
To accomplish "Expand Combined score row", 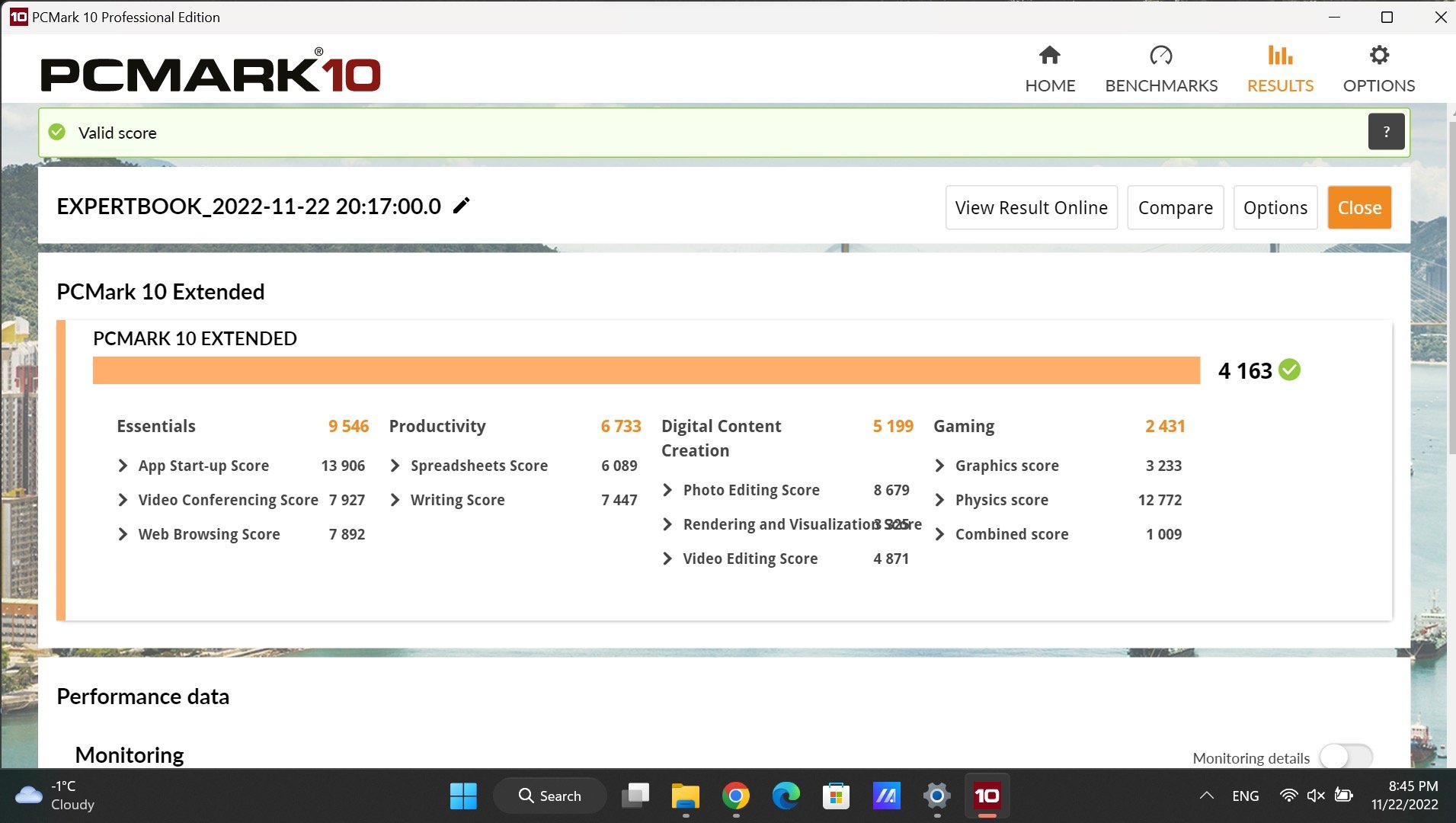I will tap(939, 534).
